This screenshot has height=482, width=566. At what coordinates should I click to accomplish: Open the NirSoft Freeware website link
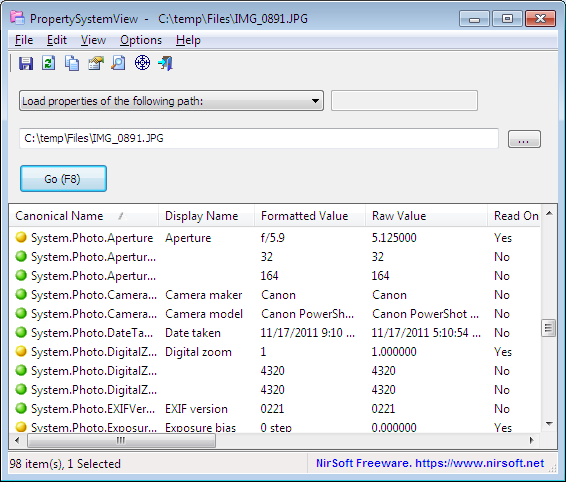430,463
